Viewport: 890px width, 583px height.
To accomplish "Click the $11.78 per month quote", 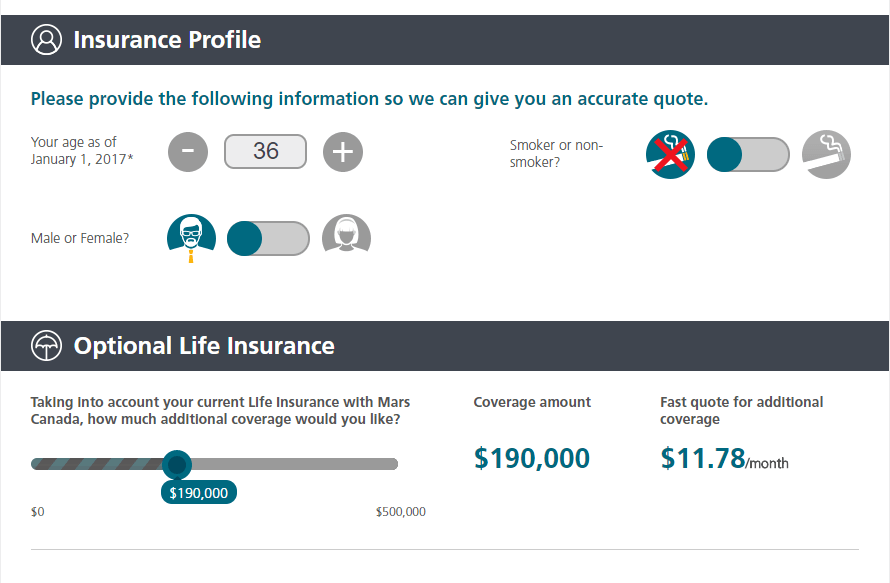I will click(x=724, y=459).
